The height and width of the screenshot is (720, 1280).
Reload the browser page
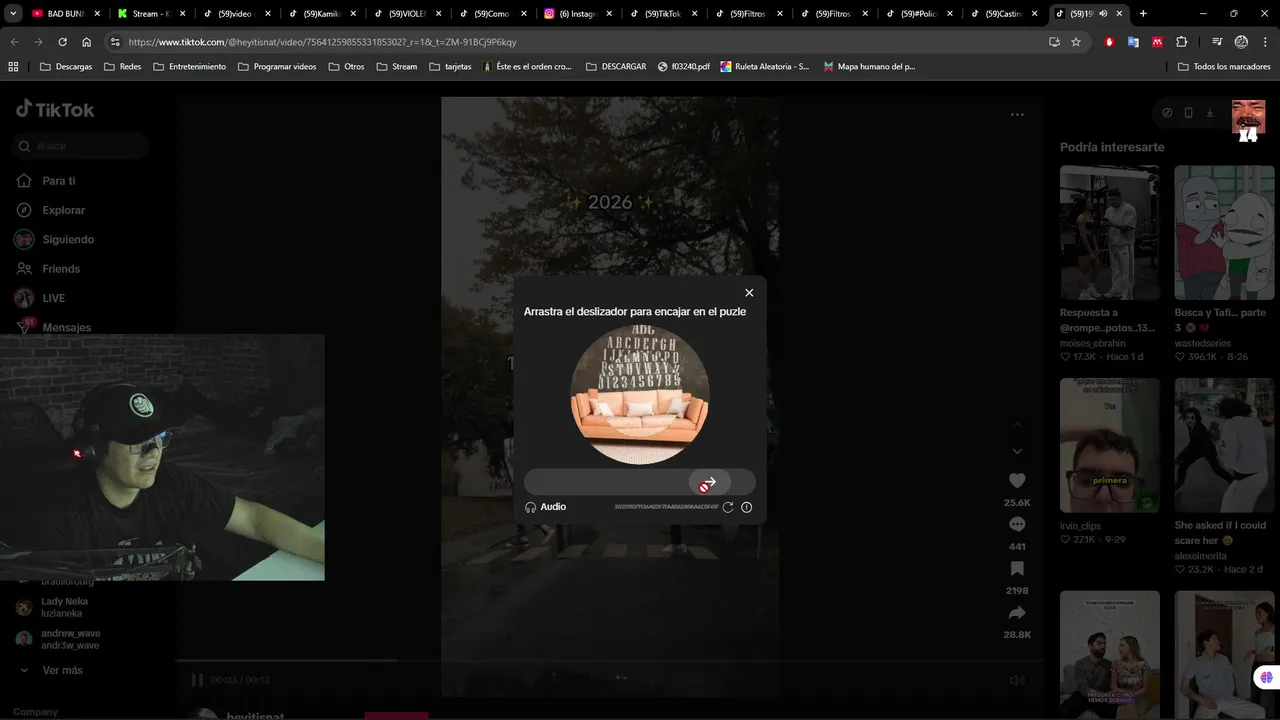[62, 42]
